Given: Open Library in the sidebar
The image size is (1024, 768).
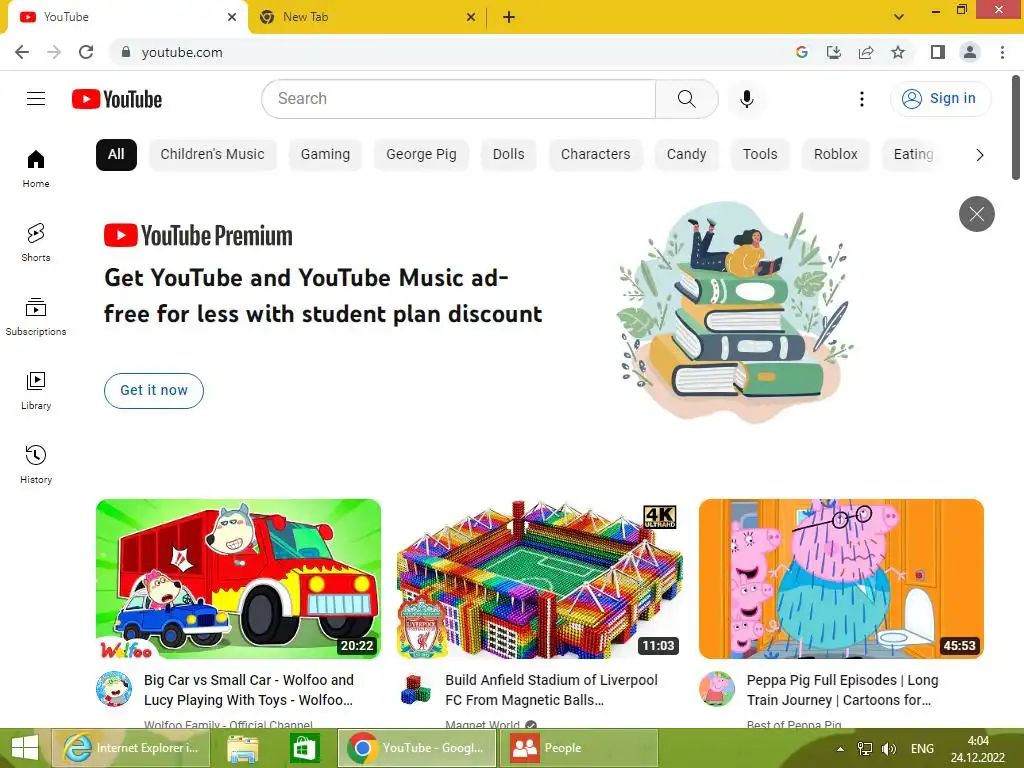Looking at the screenshot, I should point(36,391).
